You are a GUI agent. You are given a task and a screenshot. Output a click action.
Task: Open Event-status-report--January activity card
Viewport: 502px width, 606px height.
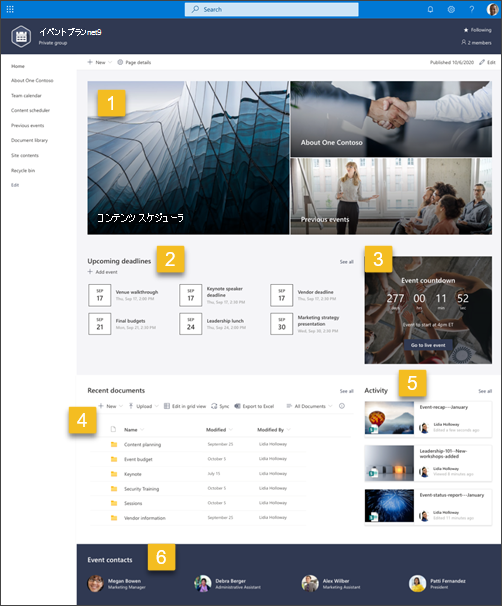[x=428, y=507]
